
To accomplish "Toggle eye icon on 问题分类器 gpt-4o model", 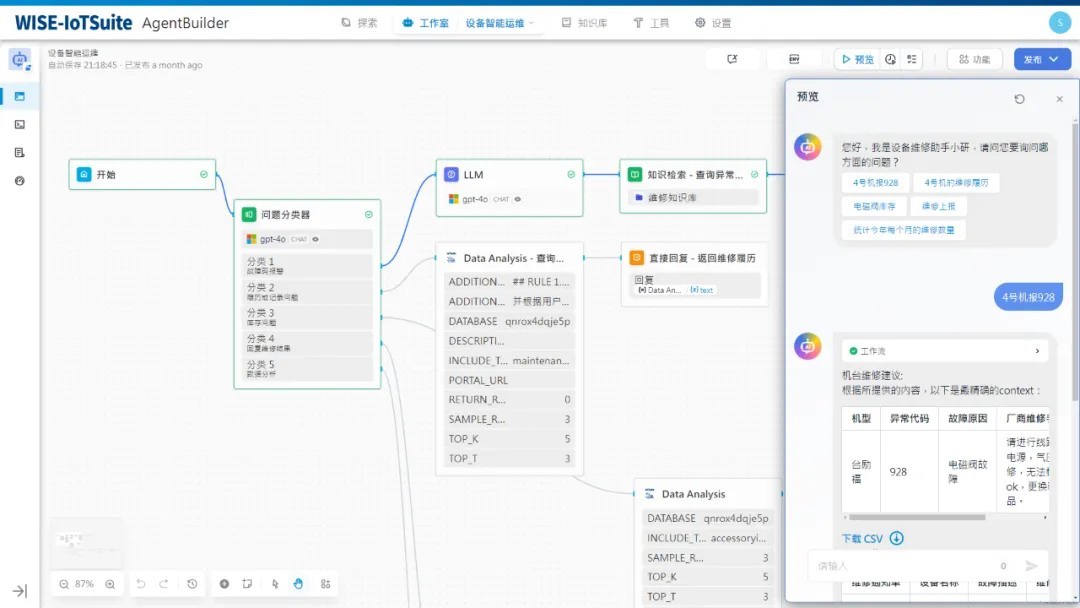I will [316, 239].
